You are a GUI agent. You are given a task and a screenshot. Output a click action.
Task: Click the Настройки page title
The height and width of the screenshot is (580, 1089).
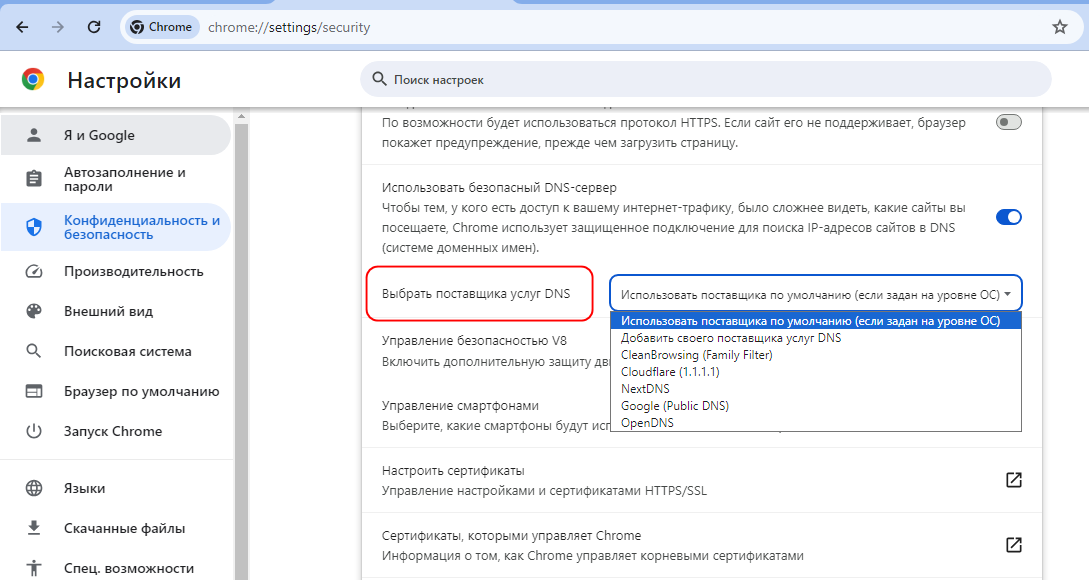(x=124, y=81)
